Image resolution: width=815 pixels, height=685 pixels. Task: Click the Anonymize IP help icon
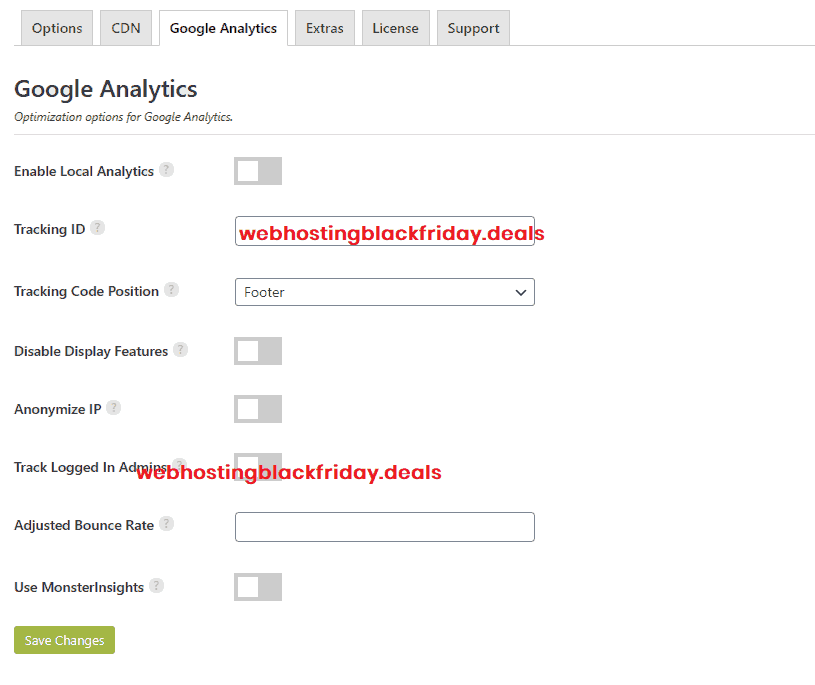coord(113,407)
